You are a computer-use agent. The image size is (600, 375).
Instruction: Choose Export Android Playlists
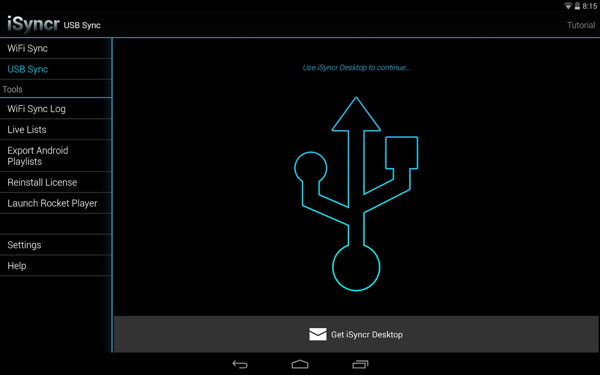point(55,156)
